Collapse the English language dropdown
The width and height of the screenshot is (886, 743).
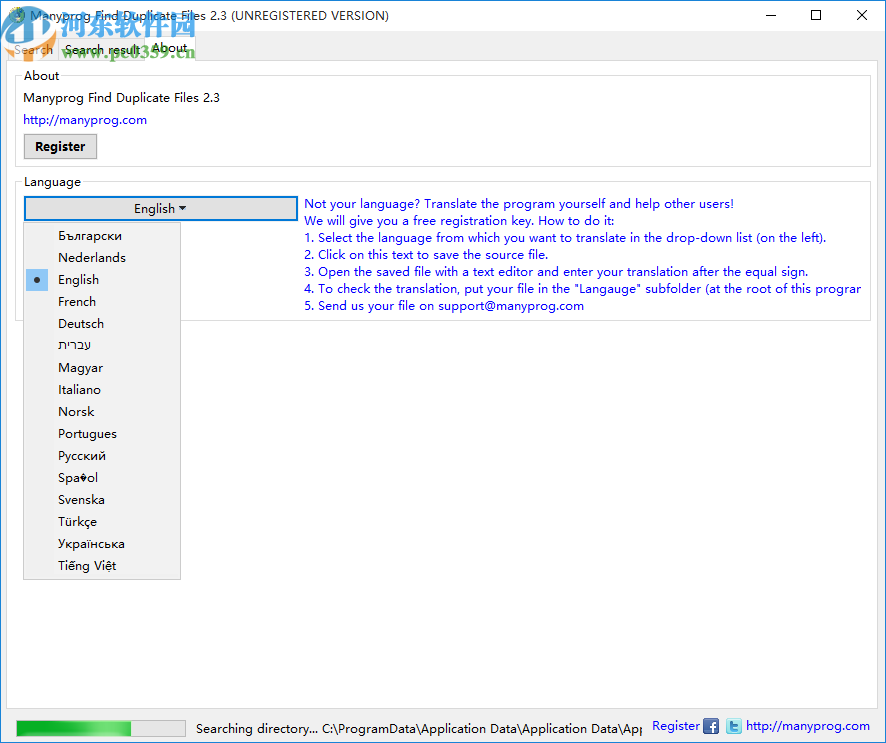160,208
